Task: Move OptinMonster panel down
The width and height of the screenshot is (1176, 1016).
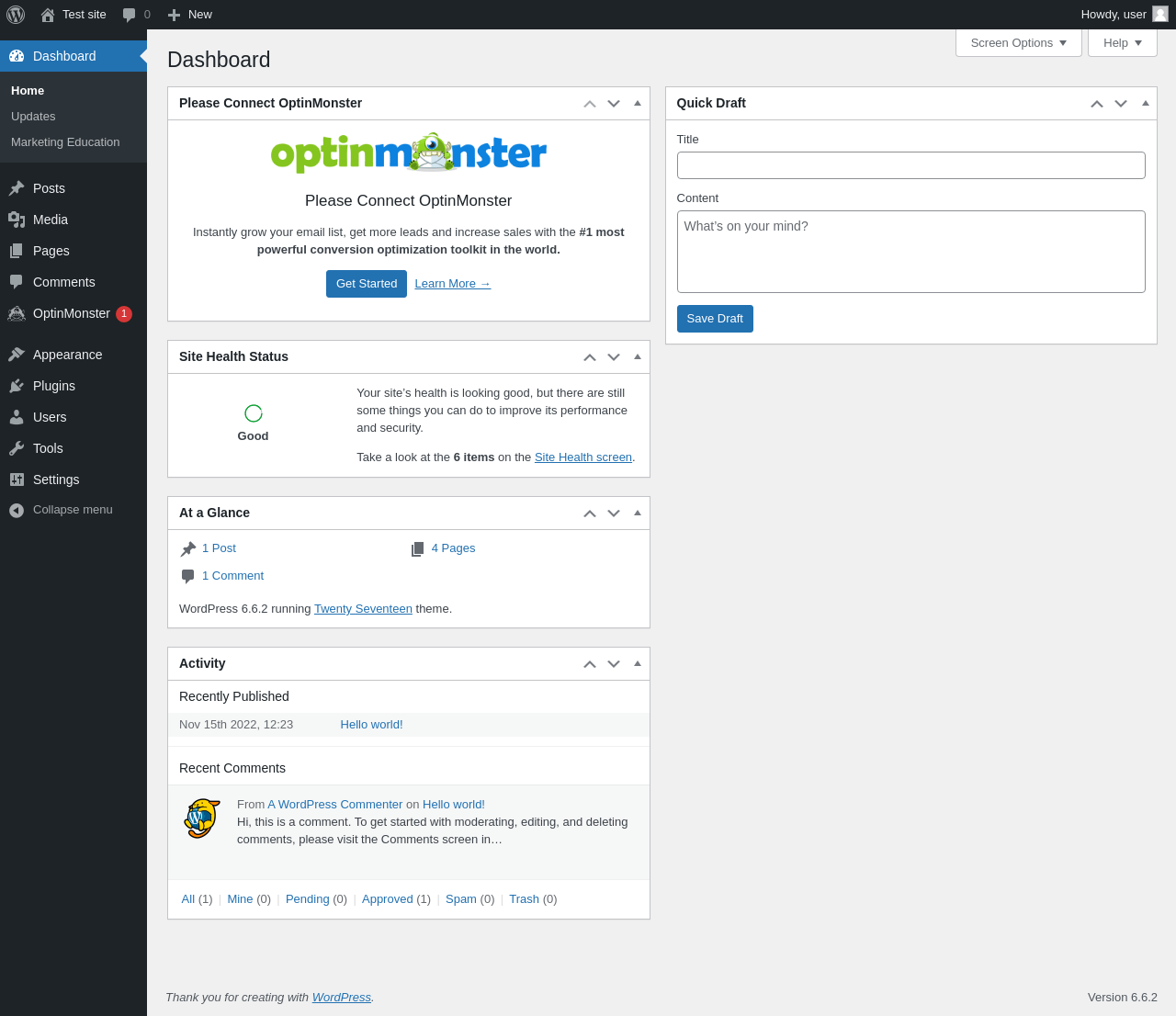Action: pyautogui.click(x=614, y=104)
